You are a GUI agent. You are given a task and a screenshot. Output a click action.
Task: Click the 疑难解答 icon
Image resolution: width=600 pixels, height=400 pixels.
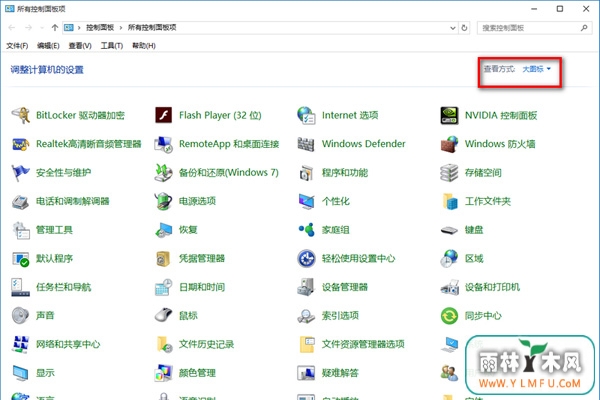pos(306,373)
